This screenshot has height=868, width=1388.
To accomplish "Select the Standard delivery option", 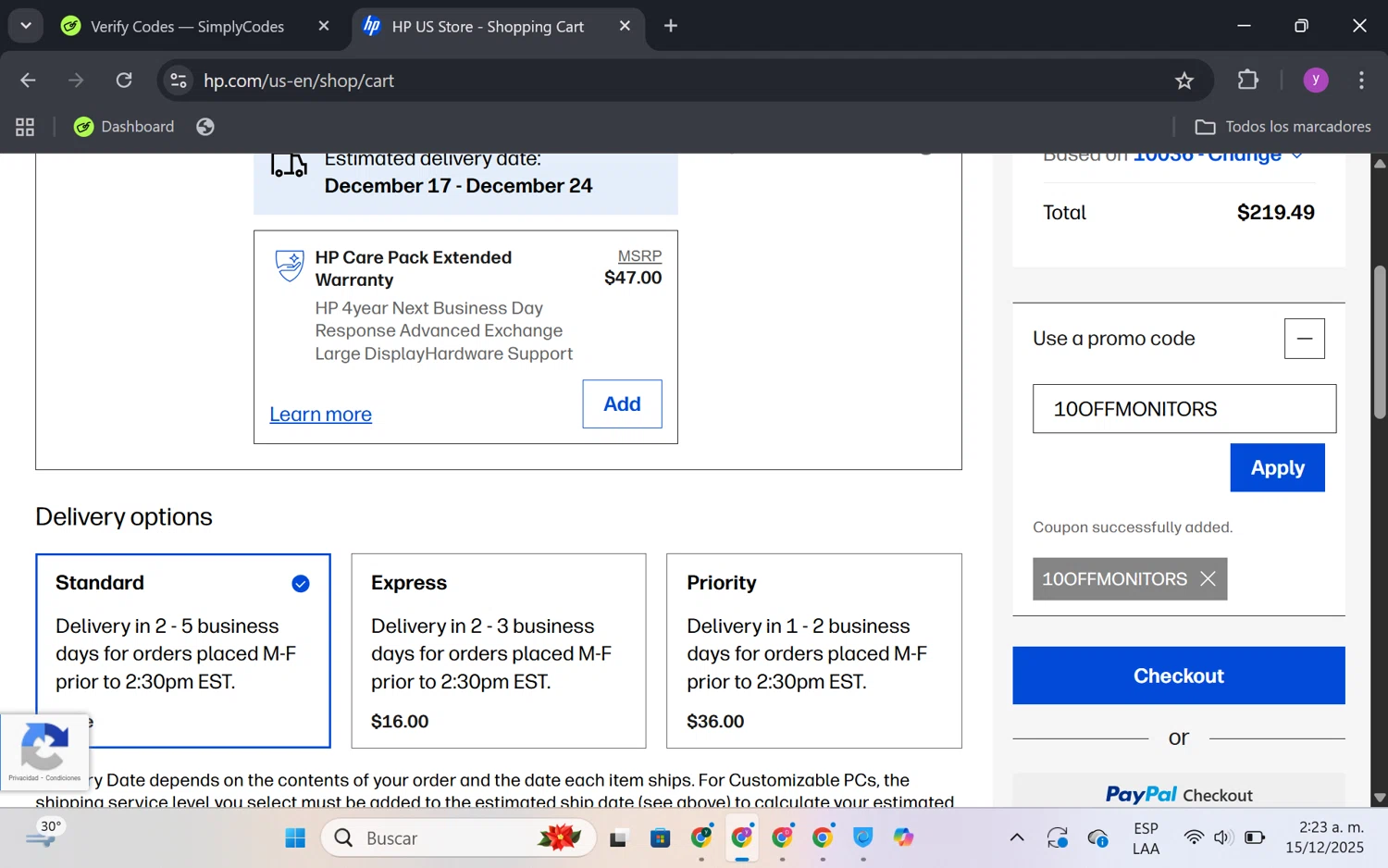I will pos(183,651).
